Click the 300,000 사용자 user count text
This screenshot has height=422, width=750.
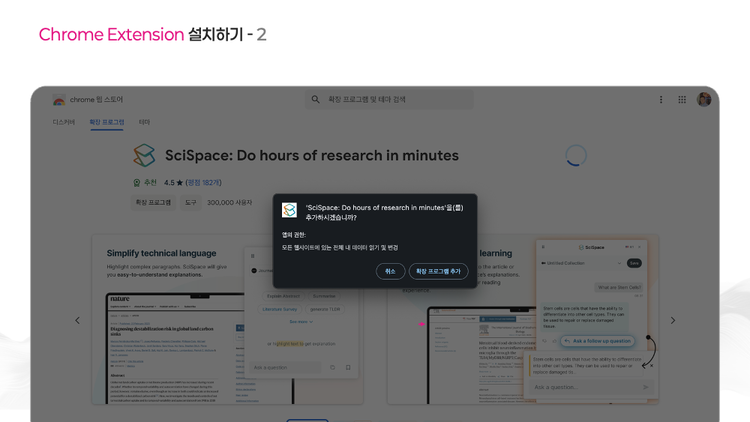230,203
